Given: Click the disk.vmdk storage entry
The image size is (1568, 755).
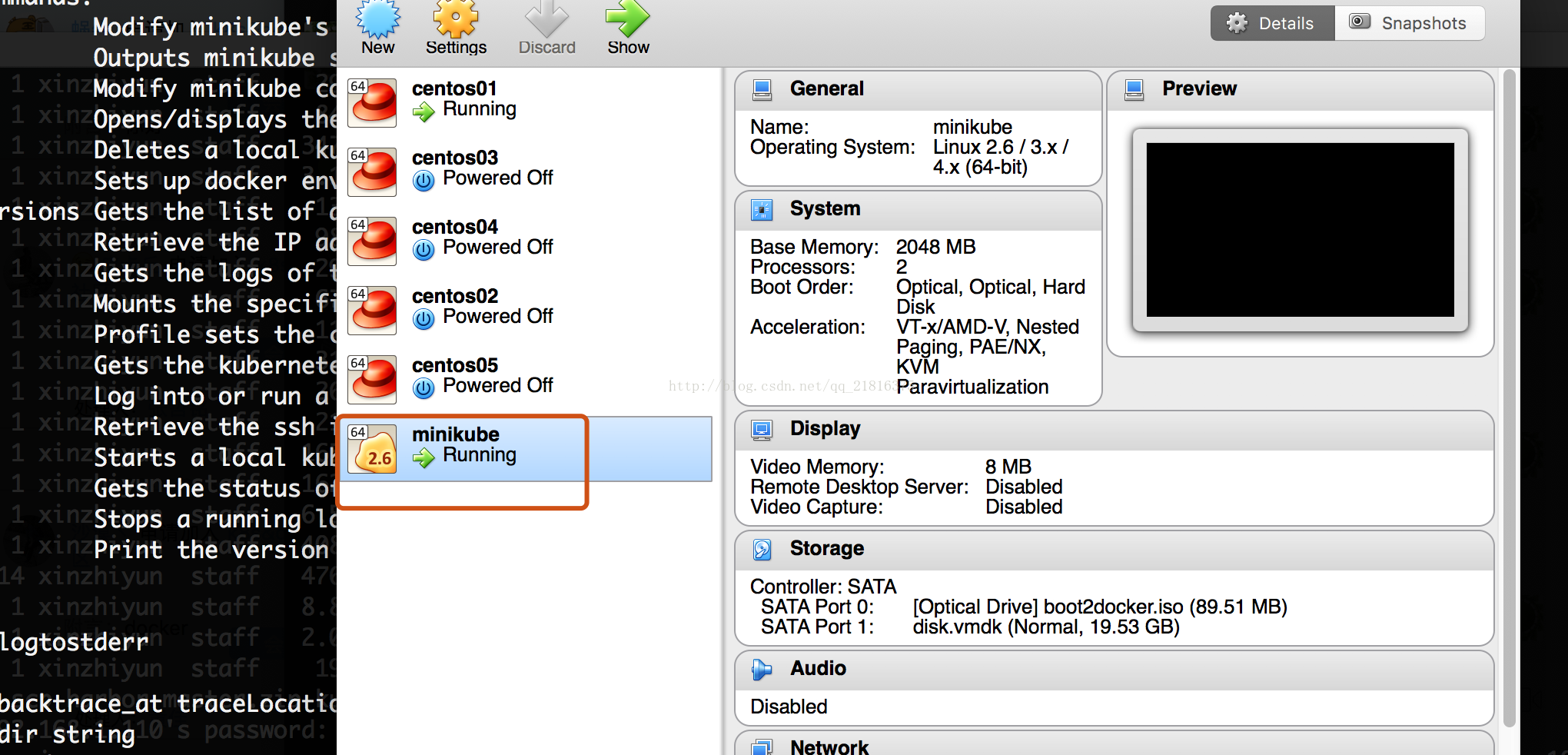Looking at the screenshot, I should coord(1046,627).
